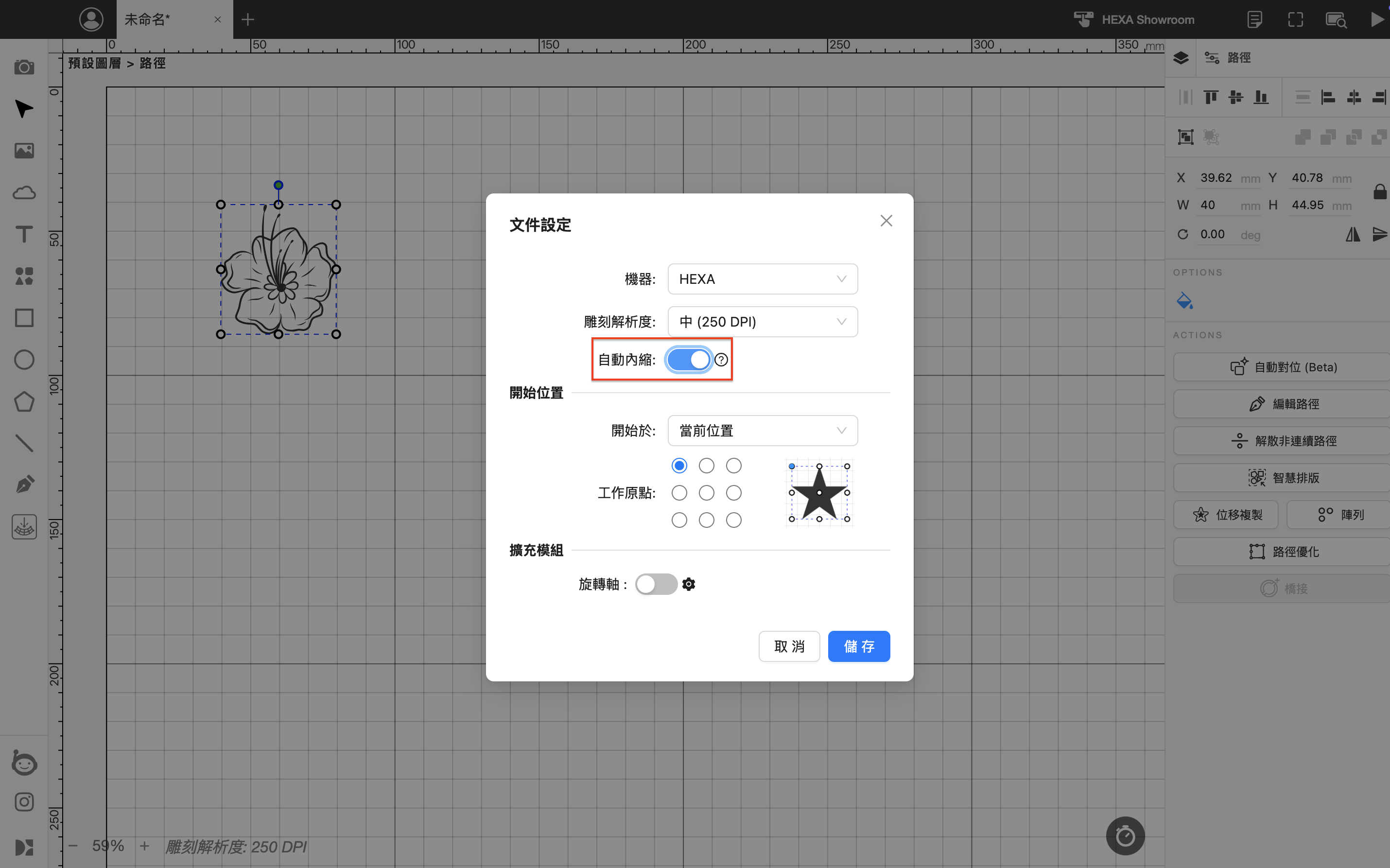
Task: Select the top-left work origin radio
Action: (x=679, y=466)
